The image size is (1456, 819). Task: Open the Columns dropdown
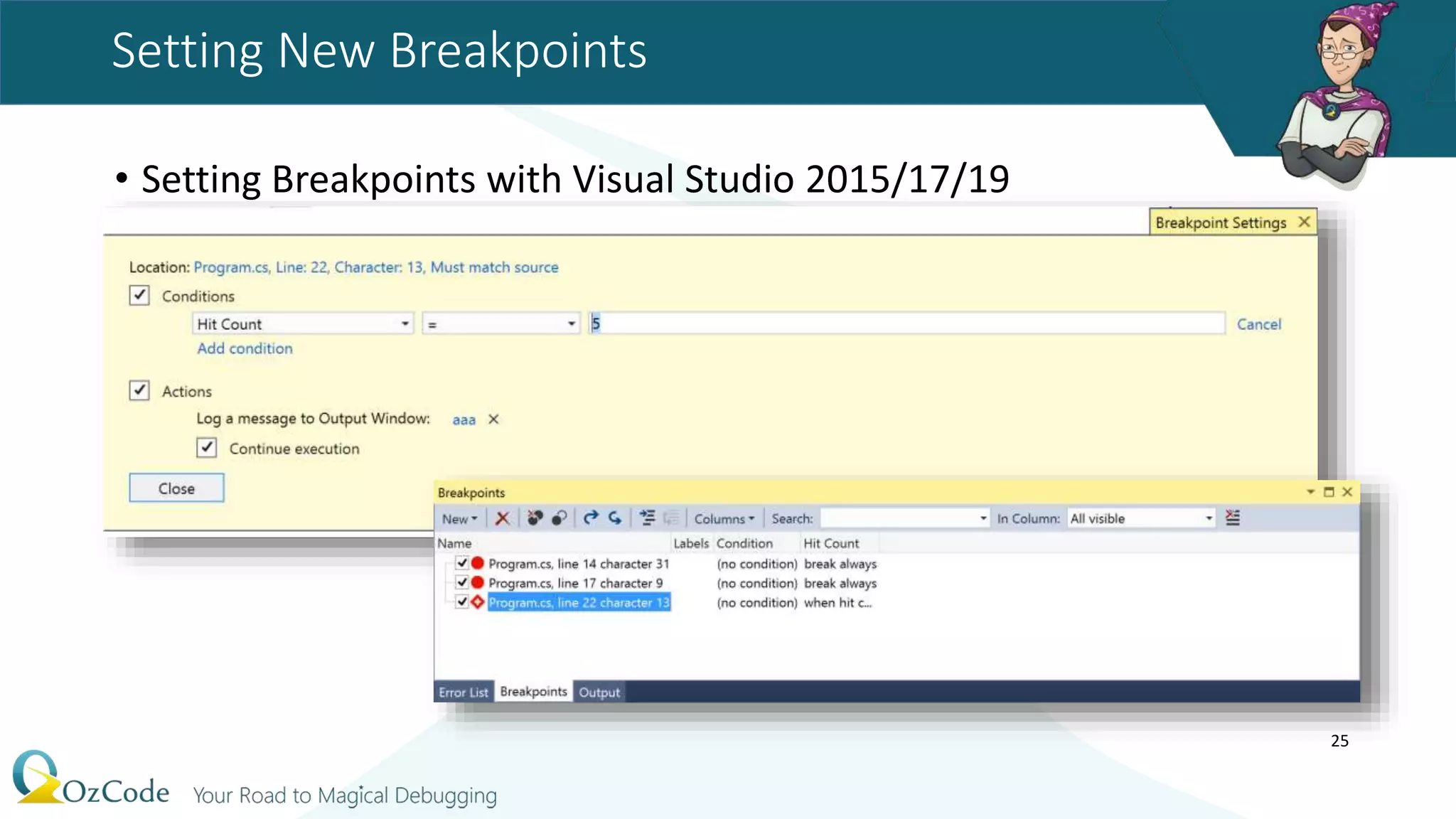pos(724,519)
